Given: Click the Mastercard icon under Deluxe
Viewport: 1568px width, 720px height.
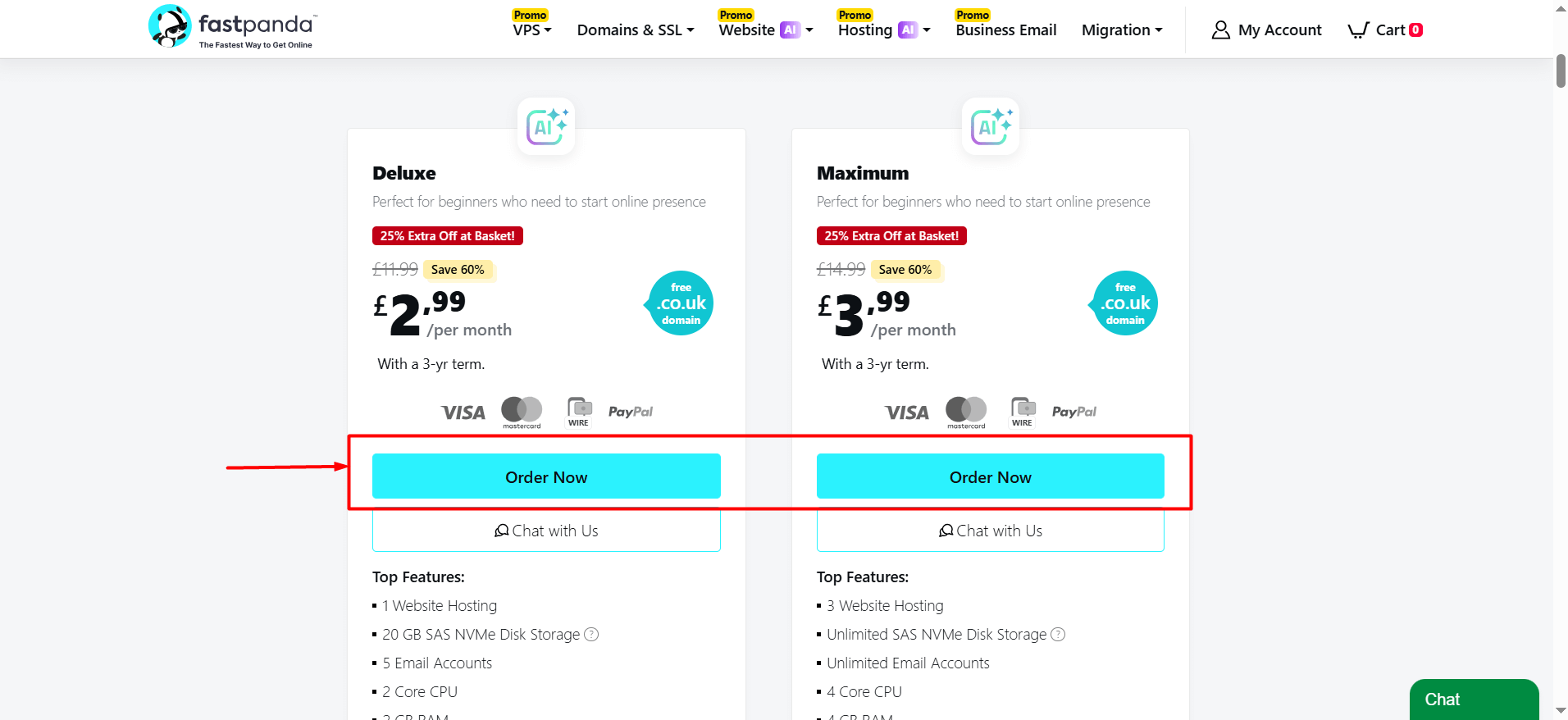Looking at the screenshot, I should pyautogui.click(x=521, y=412).
